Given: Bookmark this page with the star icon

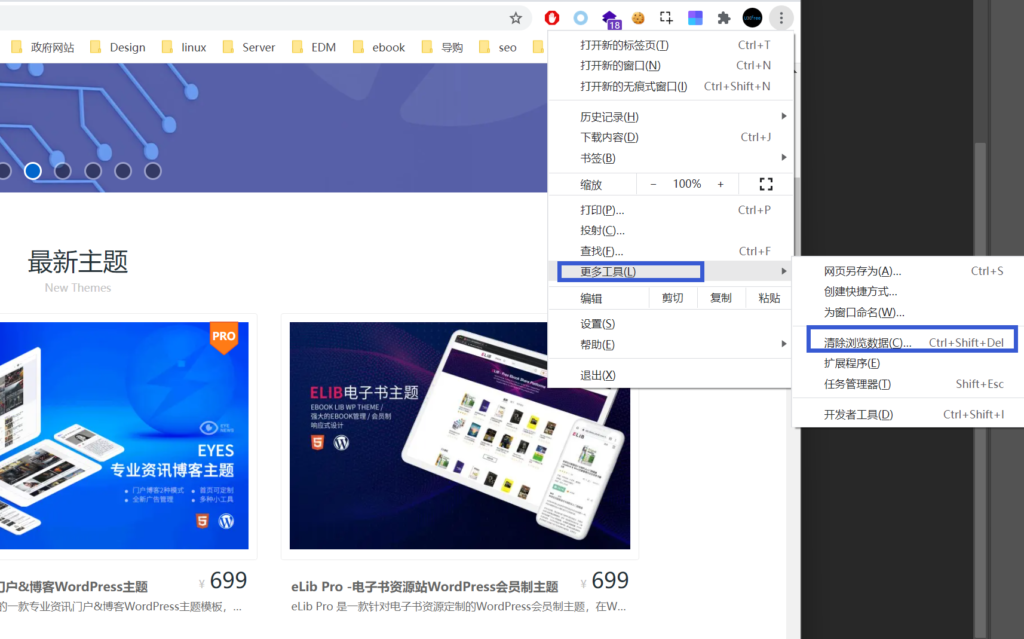Looking at the screenshot, I should [515, 18].
